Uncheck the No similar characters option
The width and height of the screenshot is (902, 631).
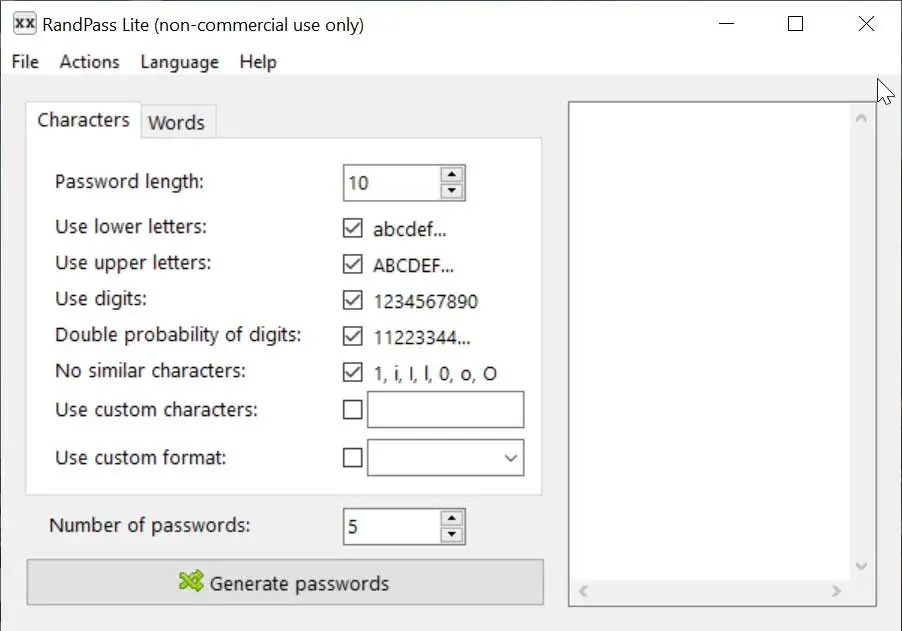pos(352,373)
